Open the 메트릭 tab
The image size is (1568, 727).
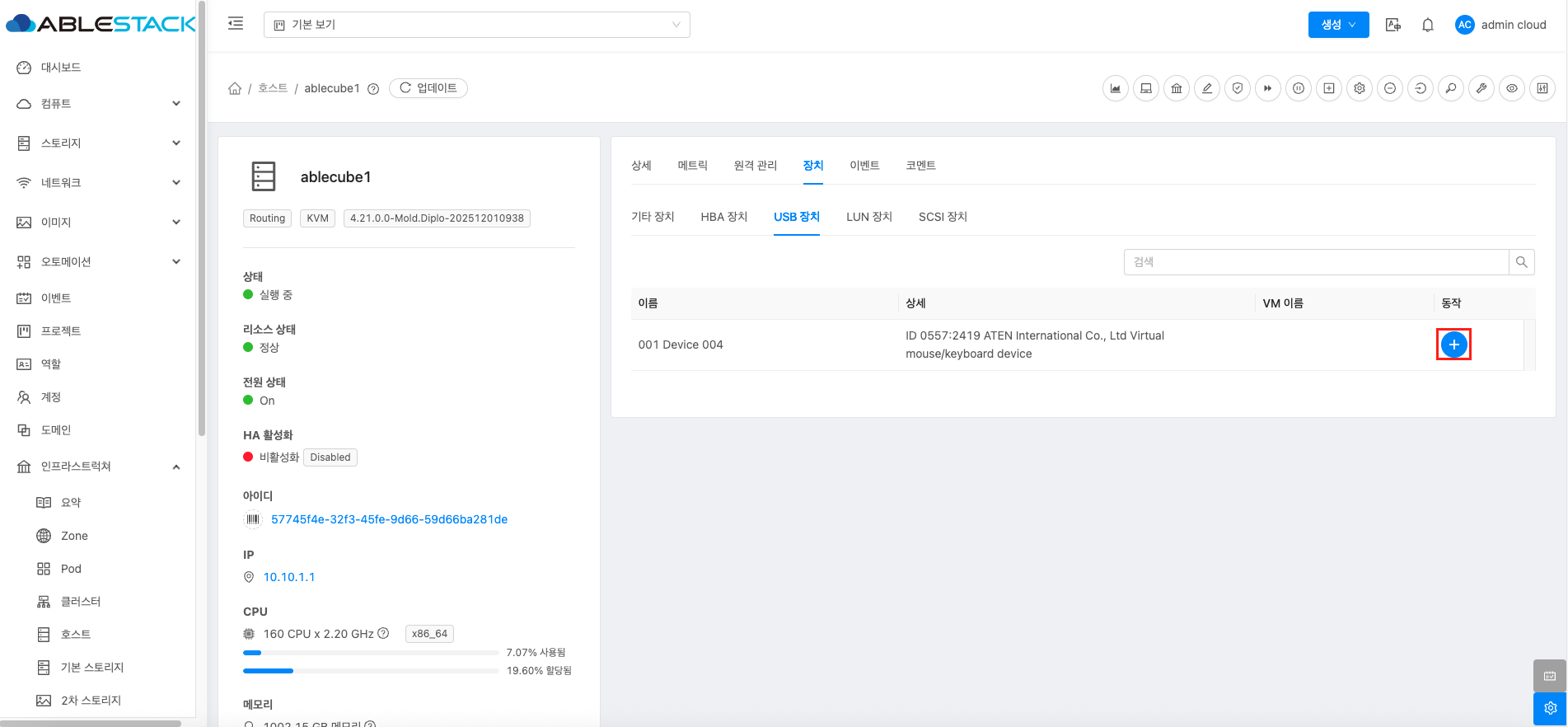coord(692,166)
